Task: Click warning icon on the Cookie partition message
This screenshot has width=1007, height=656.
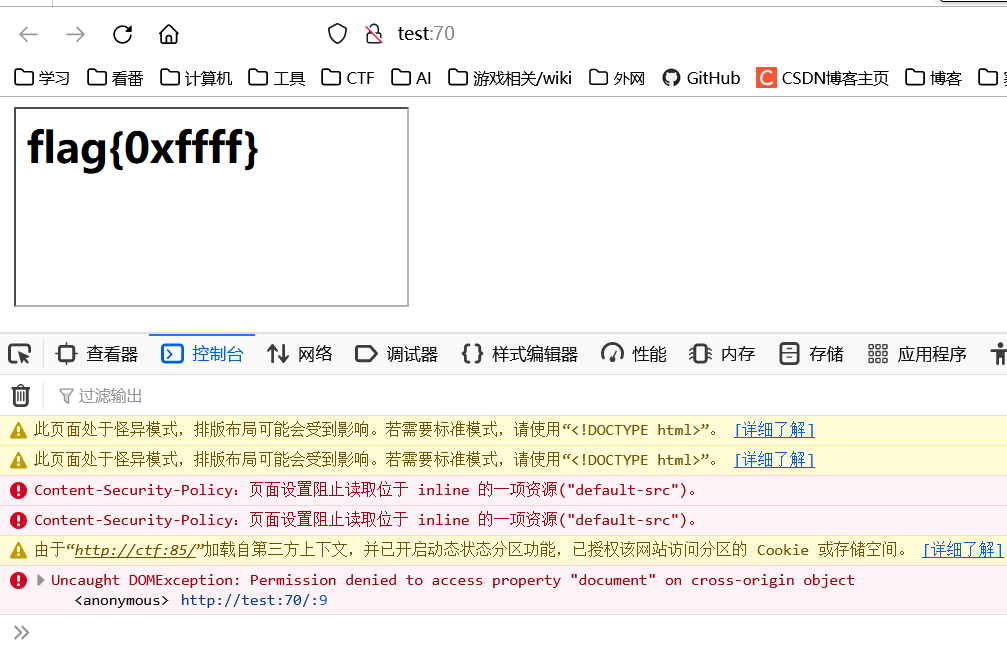Action: coord(19,551)
